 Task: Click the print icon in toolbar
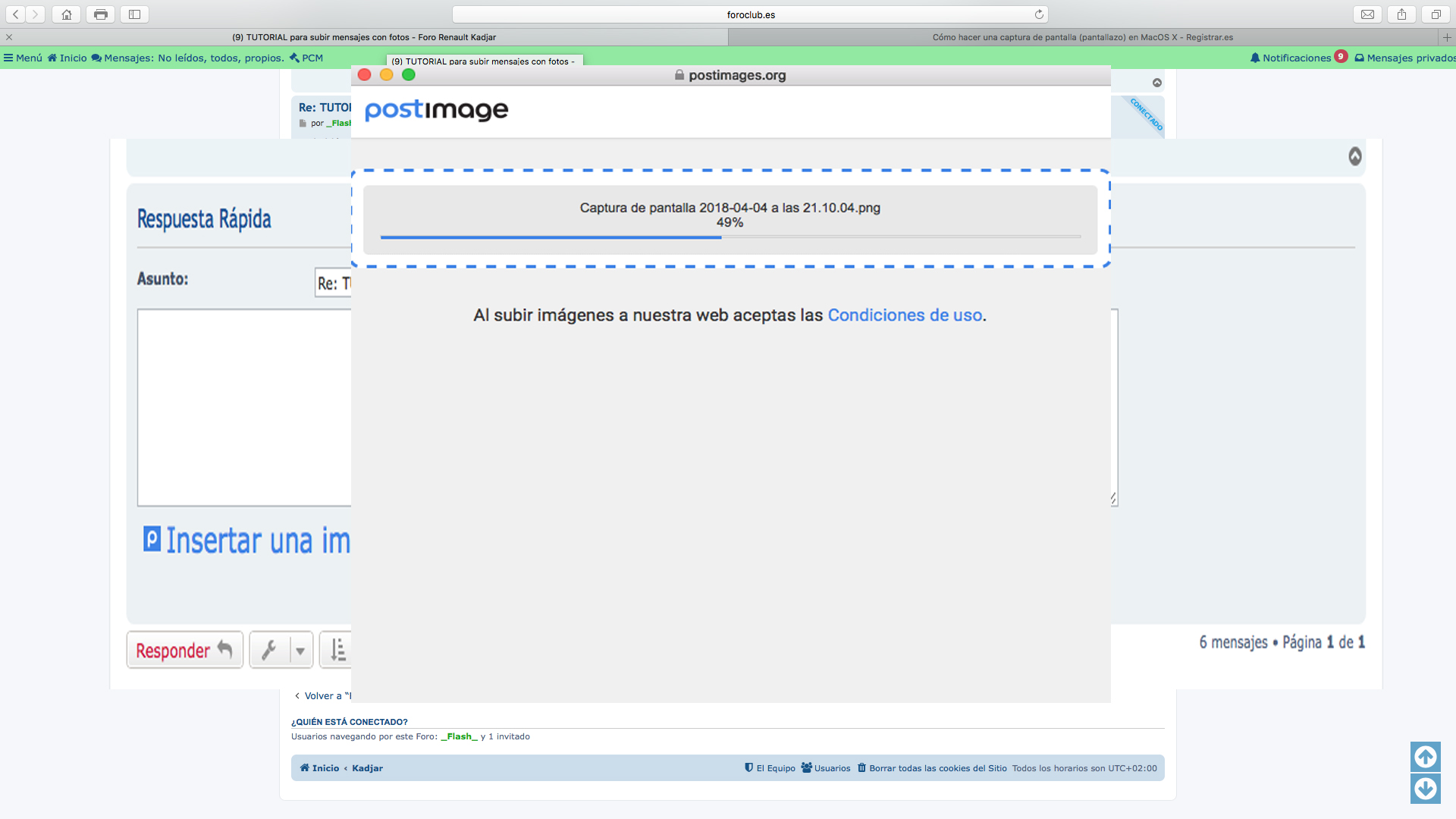tap(101, 14)
